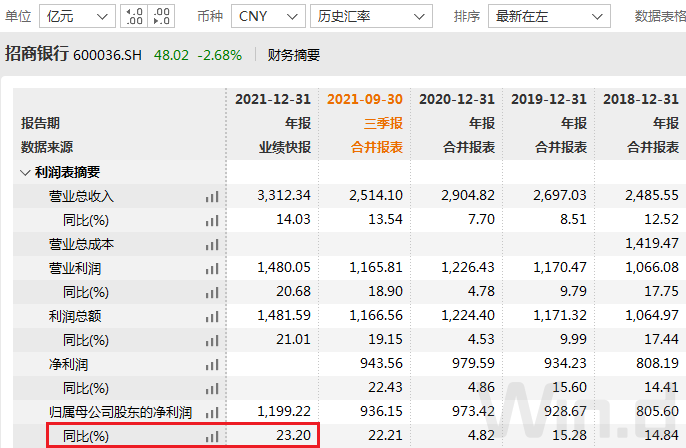686x448 pixels.
Task: Select the 2021-09-30 column header
Action: pos(365,99)
